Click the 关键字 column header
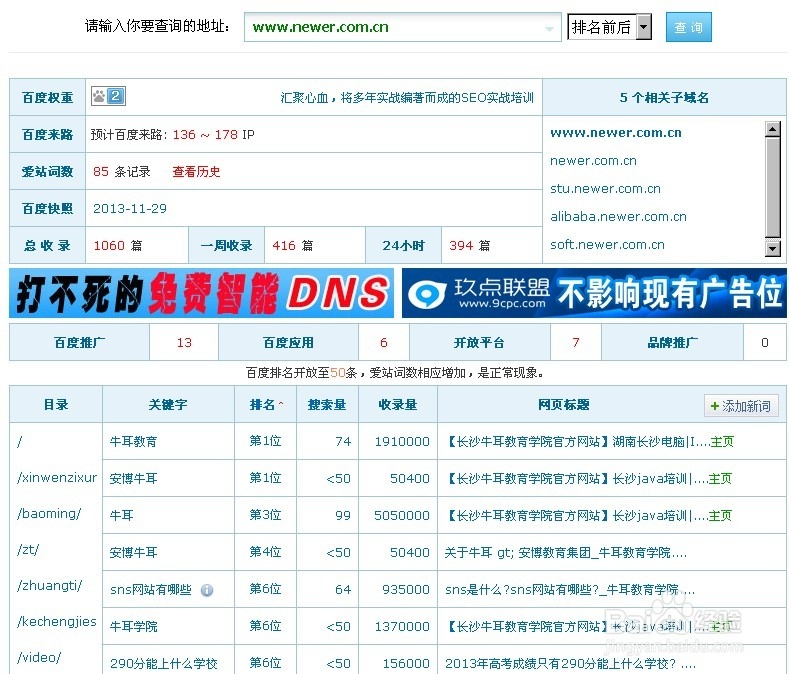The height and width of the screenshot is (674, 789). point(168,405)
